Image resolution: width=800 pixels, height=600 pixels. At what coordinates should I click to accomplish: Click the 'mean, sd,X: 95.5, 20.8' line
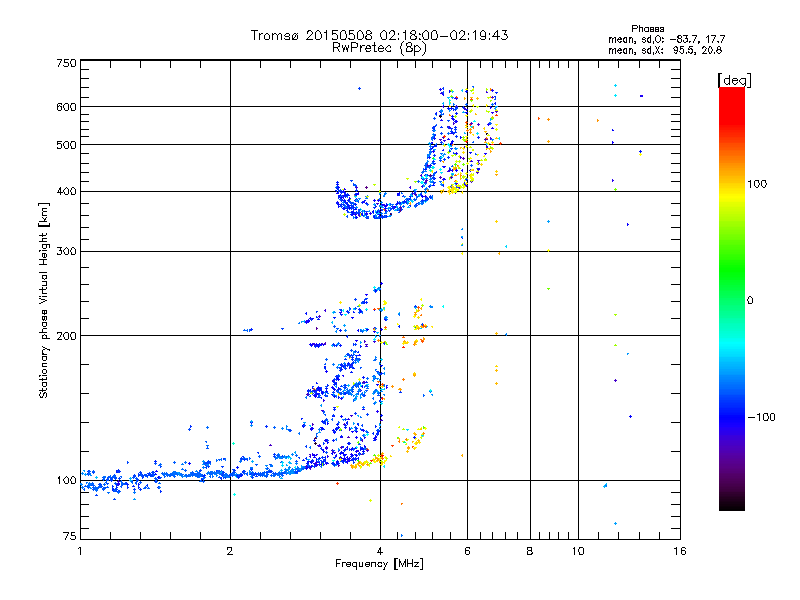tap(665, 50)
